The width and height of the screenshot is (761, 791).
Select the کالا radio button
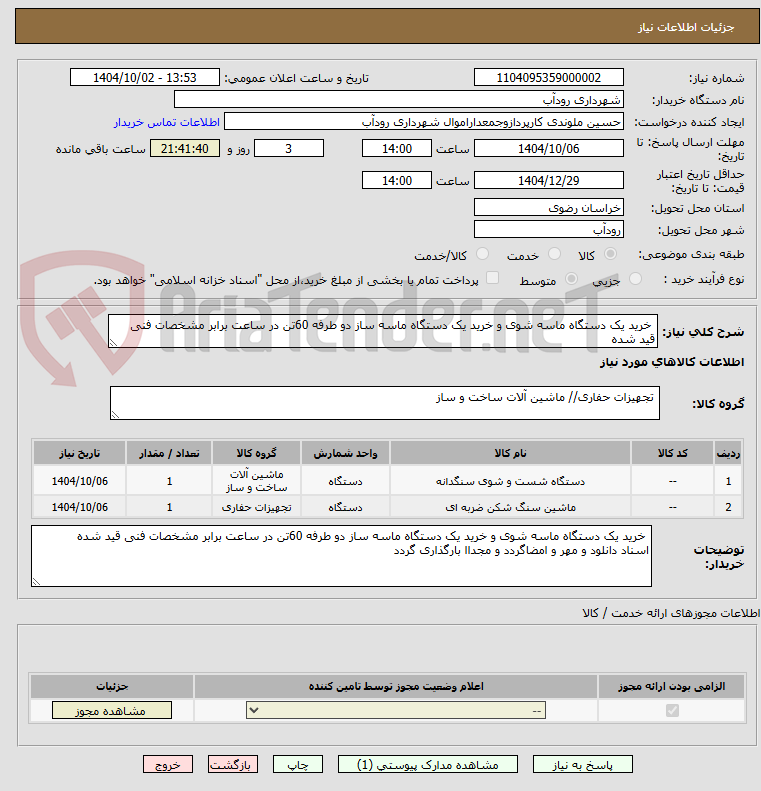pyautogui.click(x=610, y=254)
